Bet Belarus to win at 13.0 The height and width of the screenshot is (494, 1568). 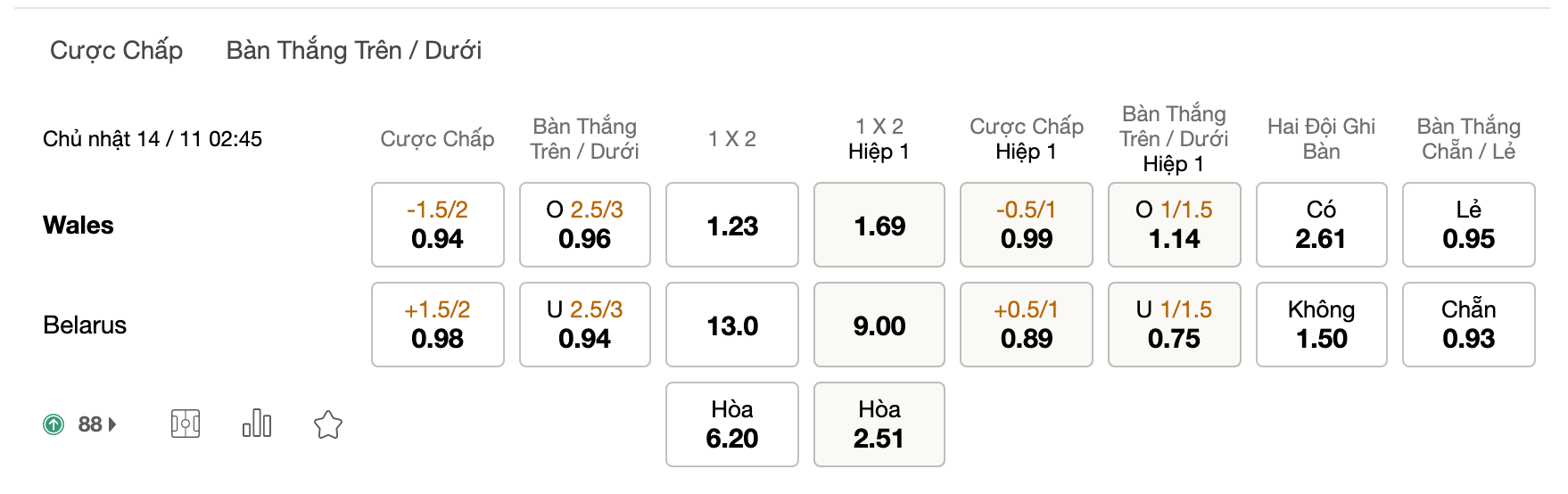point(732,325)
